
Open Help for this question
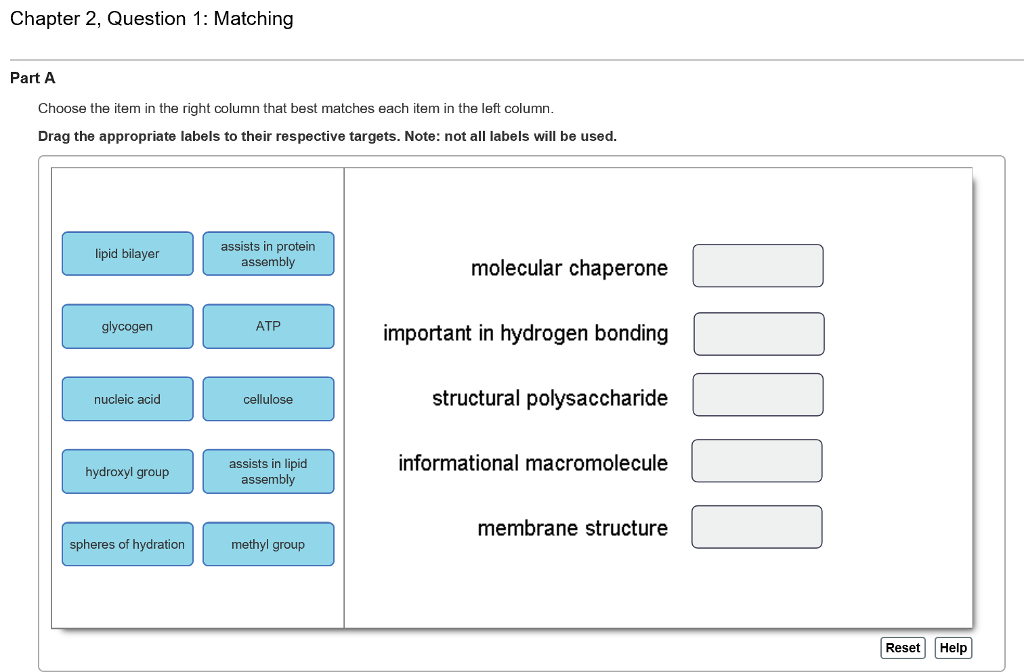[x=952, y=647]
